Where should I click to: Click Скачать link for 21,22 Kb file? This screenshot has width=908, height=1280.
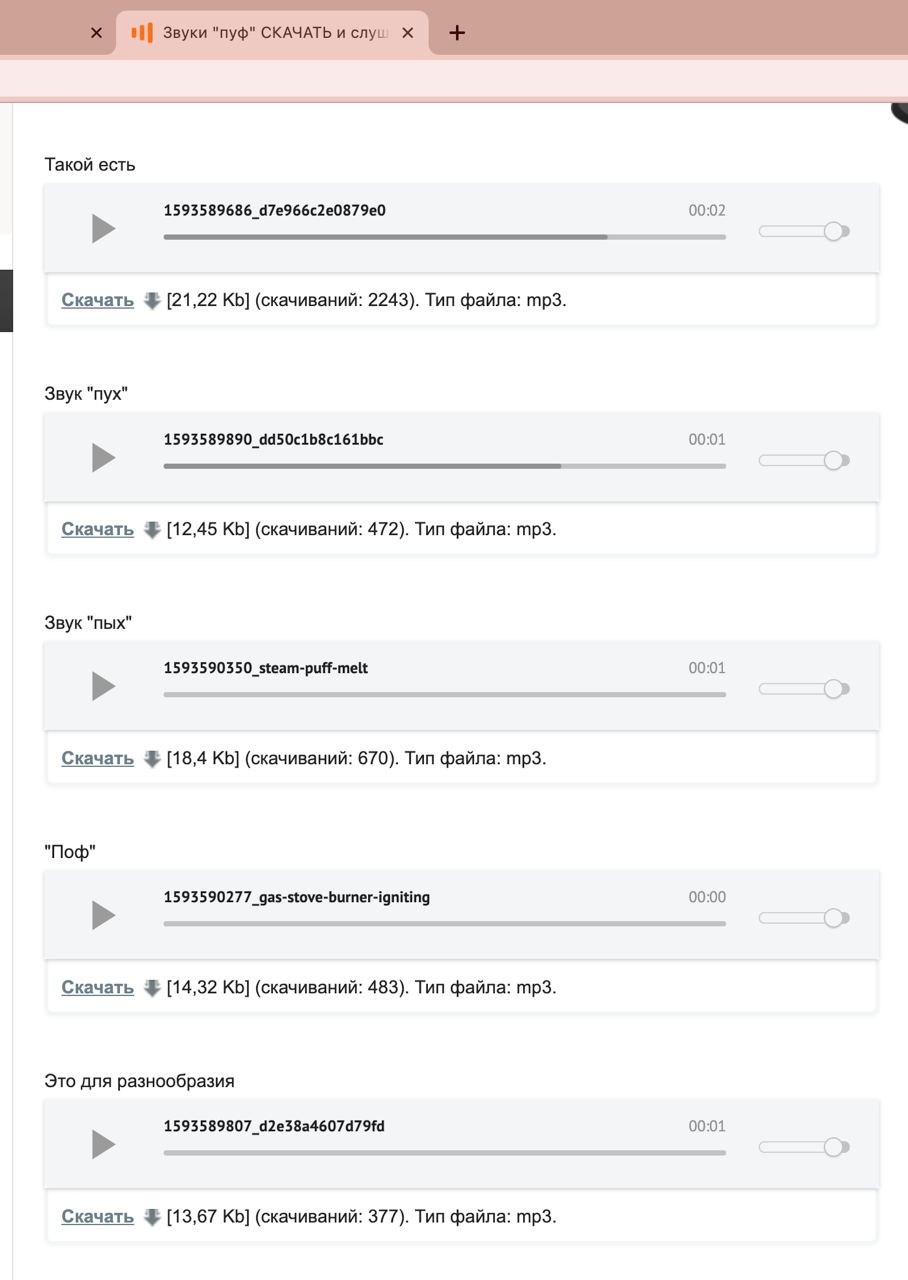click(x=97, y=300)
